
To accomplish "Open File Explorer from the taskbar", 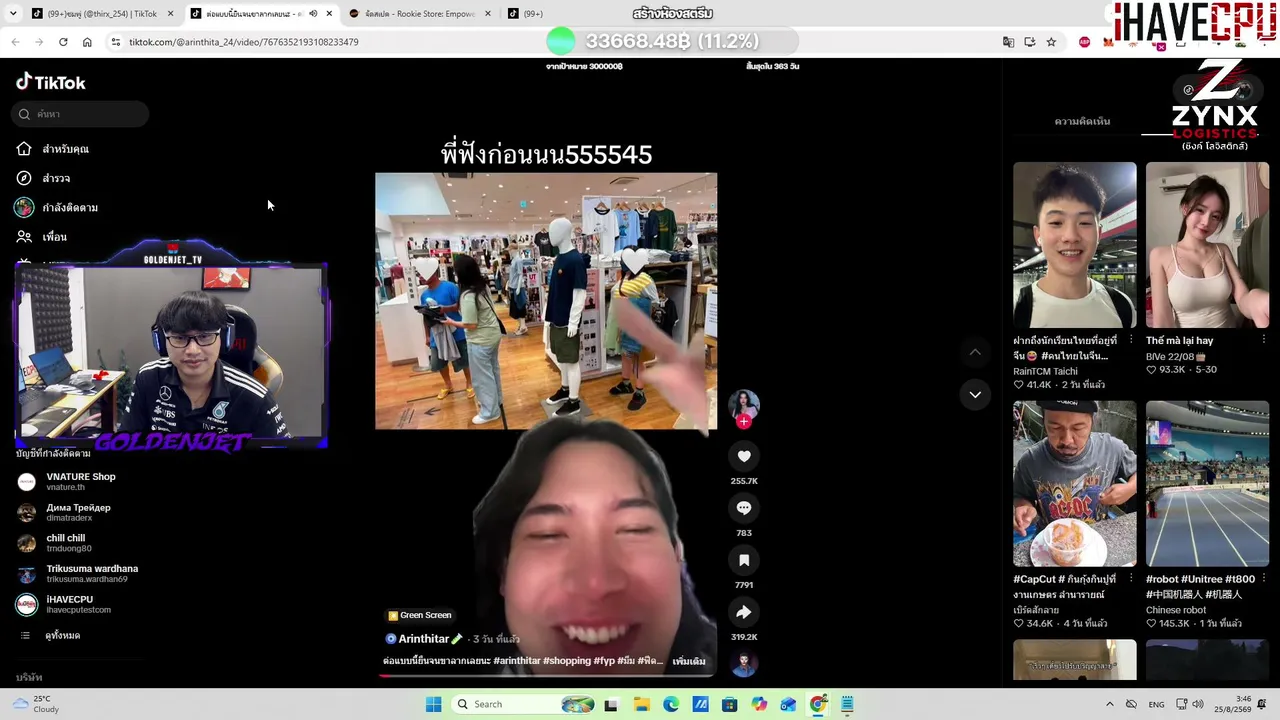I will tap(641, 704).
